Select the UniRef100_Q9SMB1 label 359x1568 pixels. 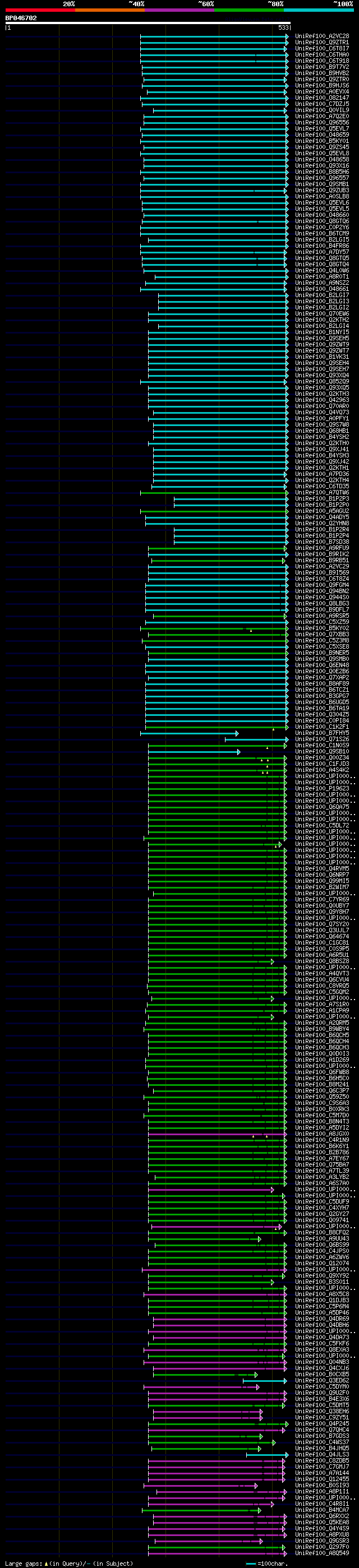tap(323, 184)
